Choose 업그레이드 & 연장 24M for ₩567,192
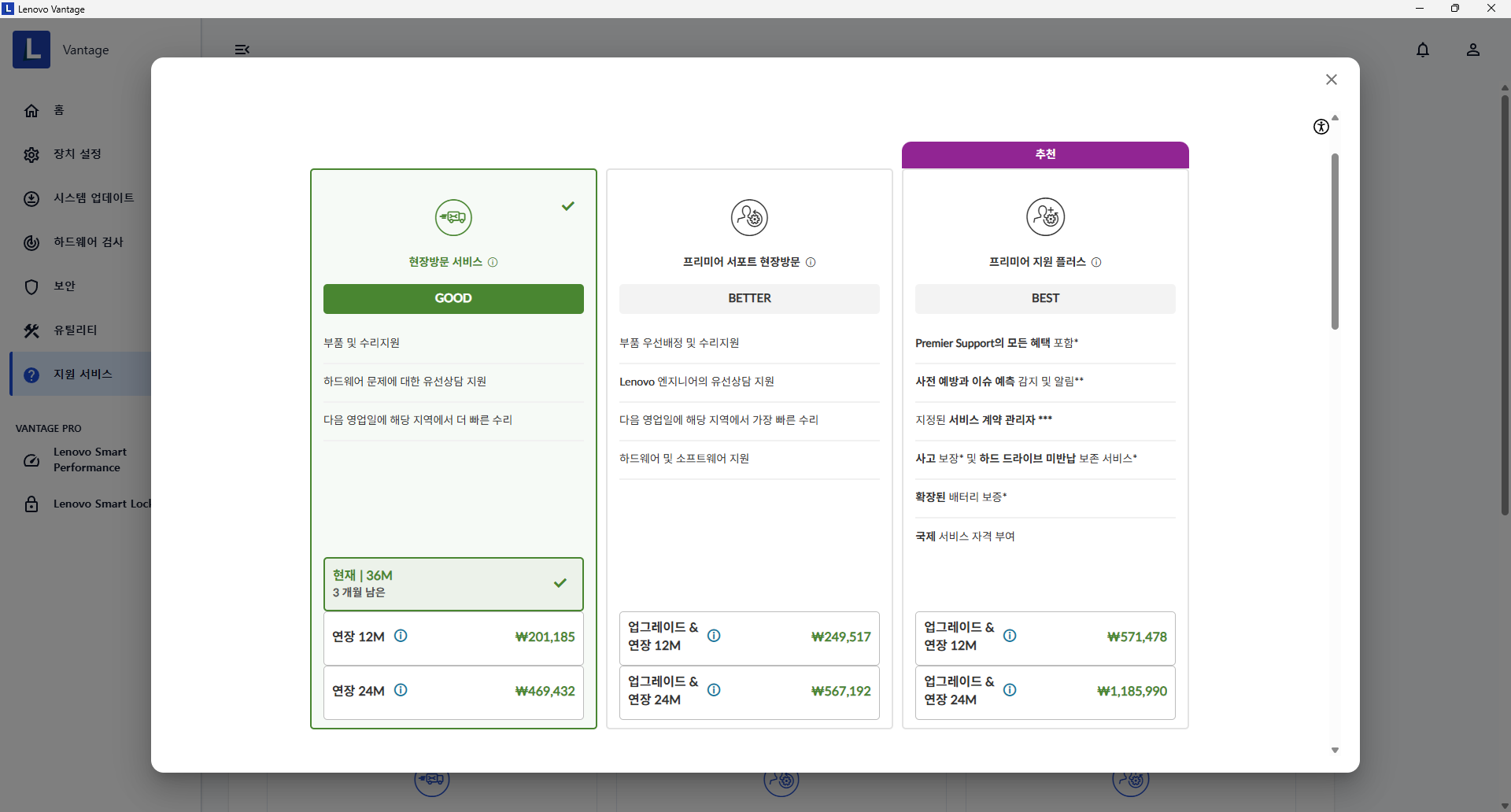The image size is (1511, 812). point(749,692)
